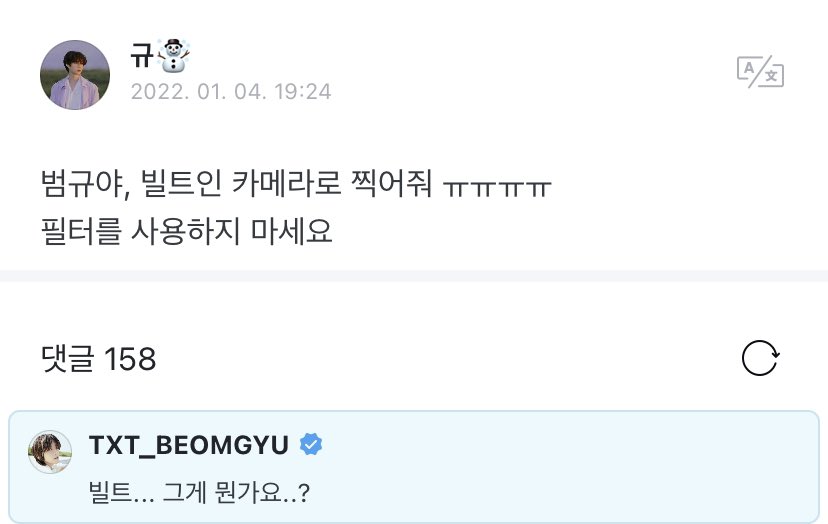
Task: Click the post line 필터를 사용하지 마세요
Action: click(186, 231)
